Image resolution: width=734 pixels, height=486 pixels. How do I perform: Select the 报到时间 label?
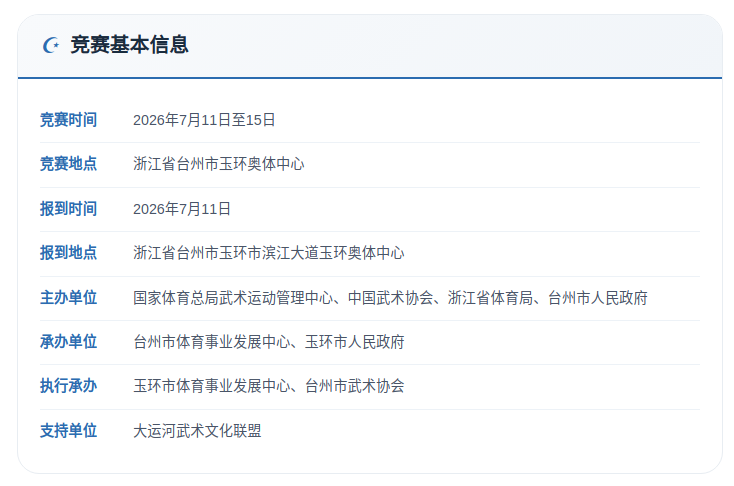(68, 209)
